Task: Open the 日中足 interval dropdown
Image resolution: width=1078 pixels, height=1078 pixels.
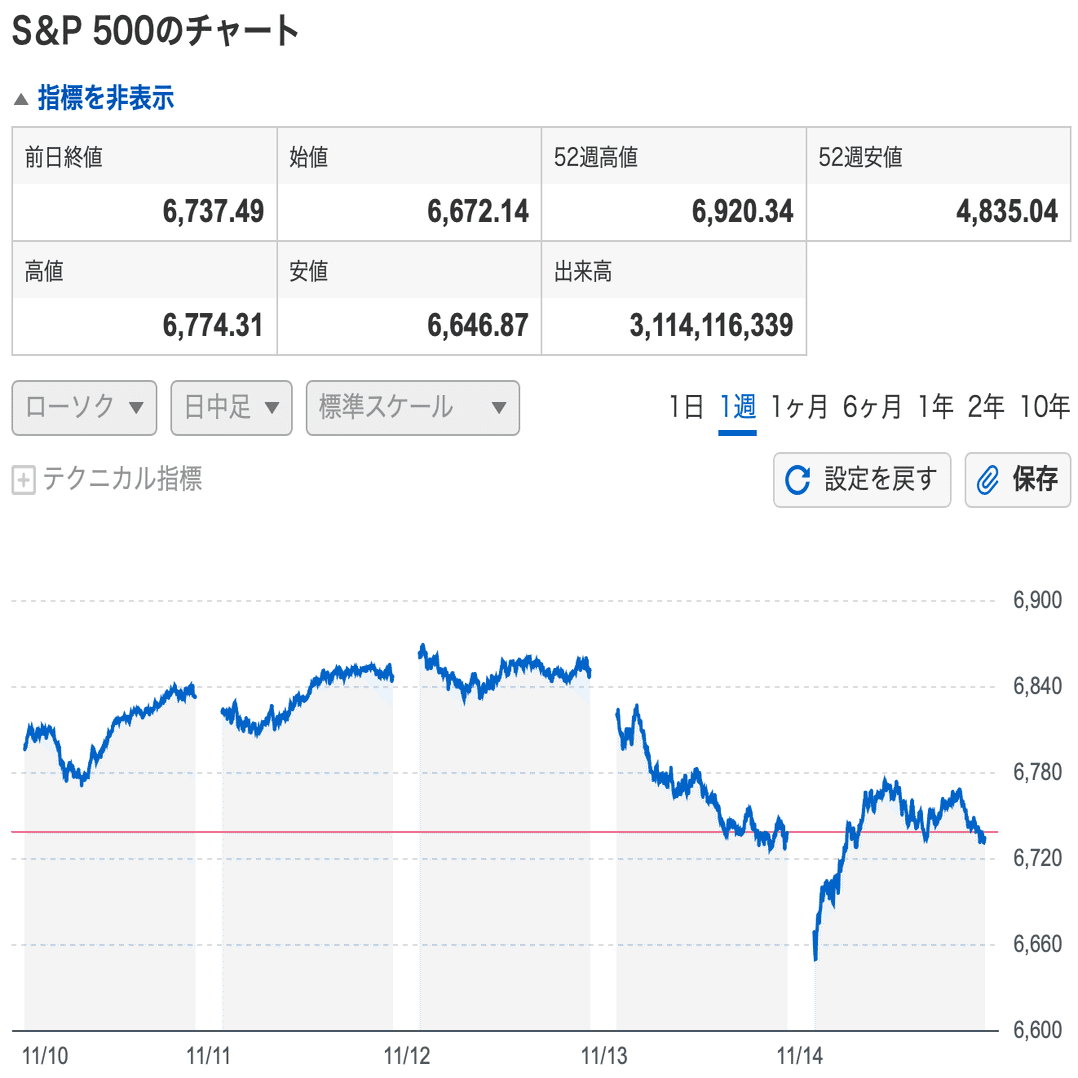Action: tap(231, 408)
